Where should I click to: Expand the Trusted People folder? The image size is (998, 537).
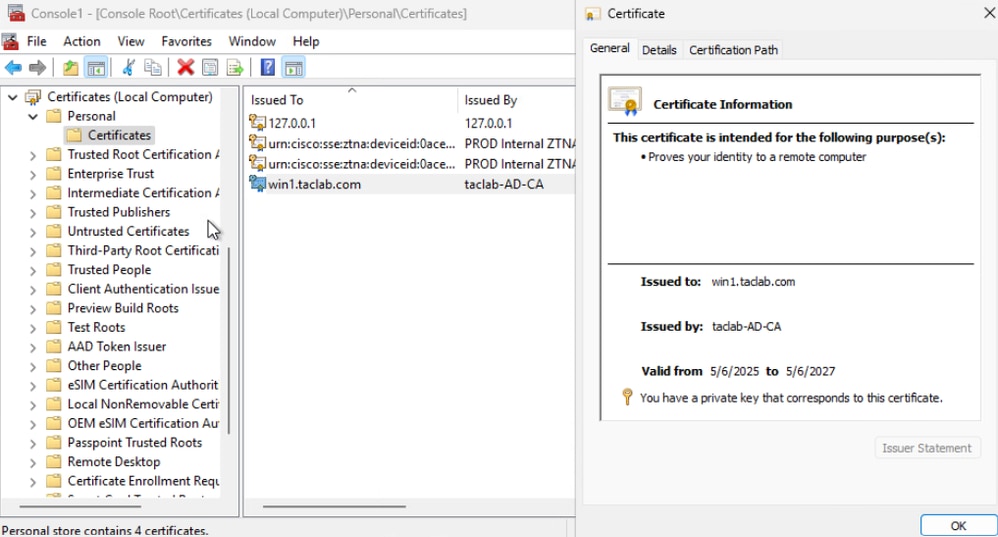coord(33,270)
